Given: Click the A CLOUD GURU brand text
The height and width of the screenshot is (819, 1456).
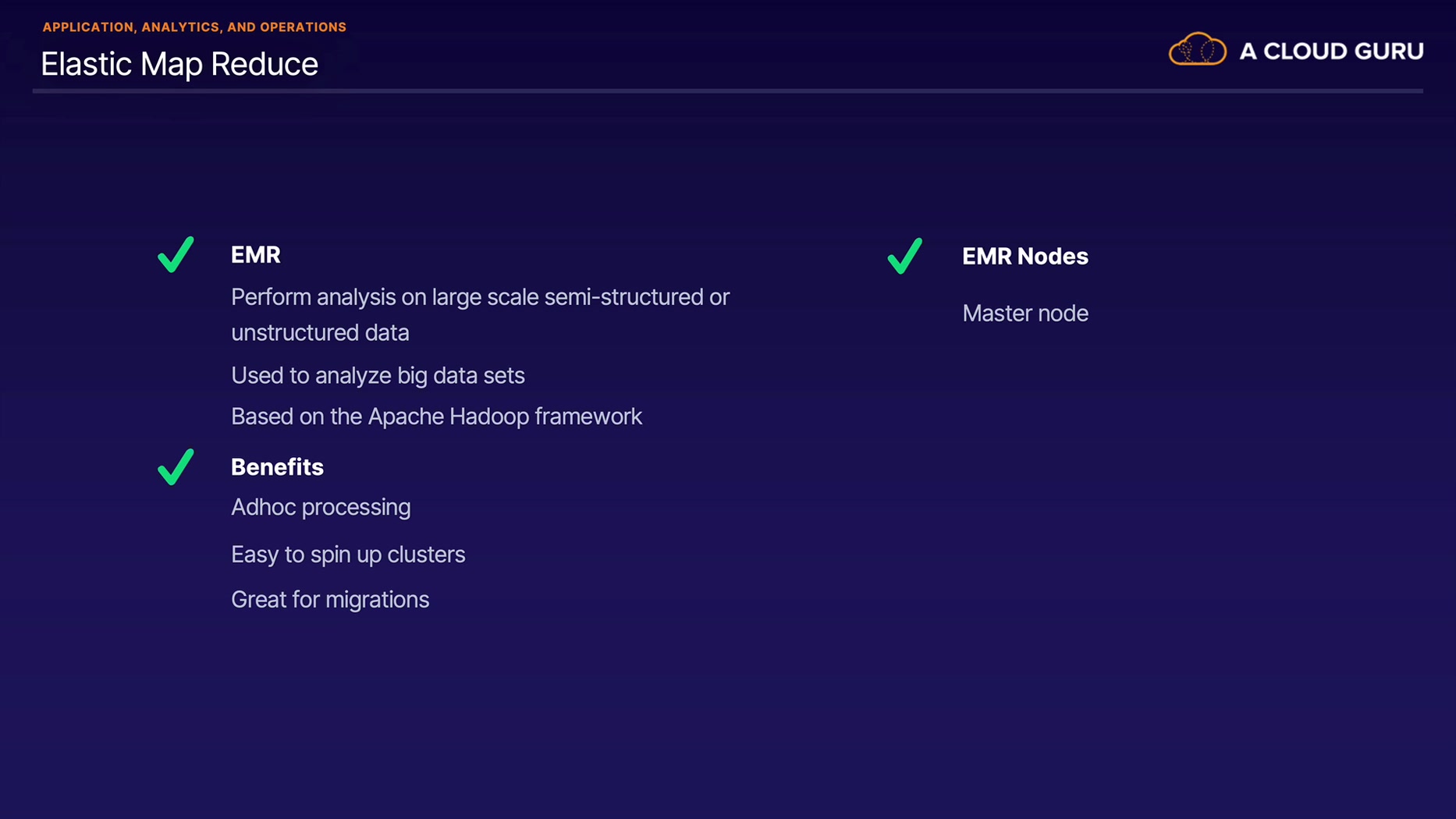Looking at the screenshot, I should [1331, 51].
